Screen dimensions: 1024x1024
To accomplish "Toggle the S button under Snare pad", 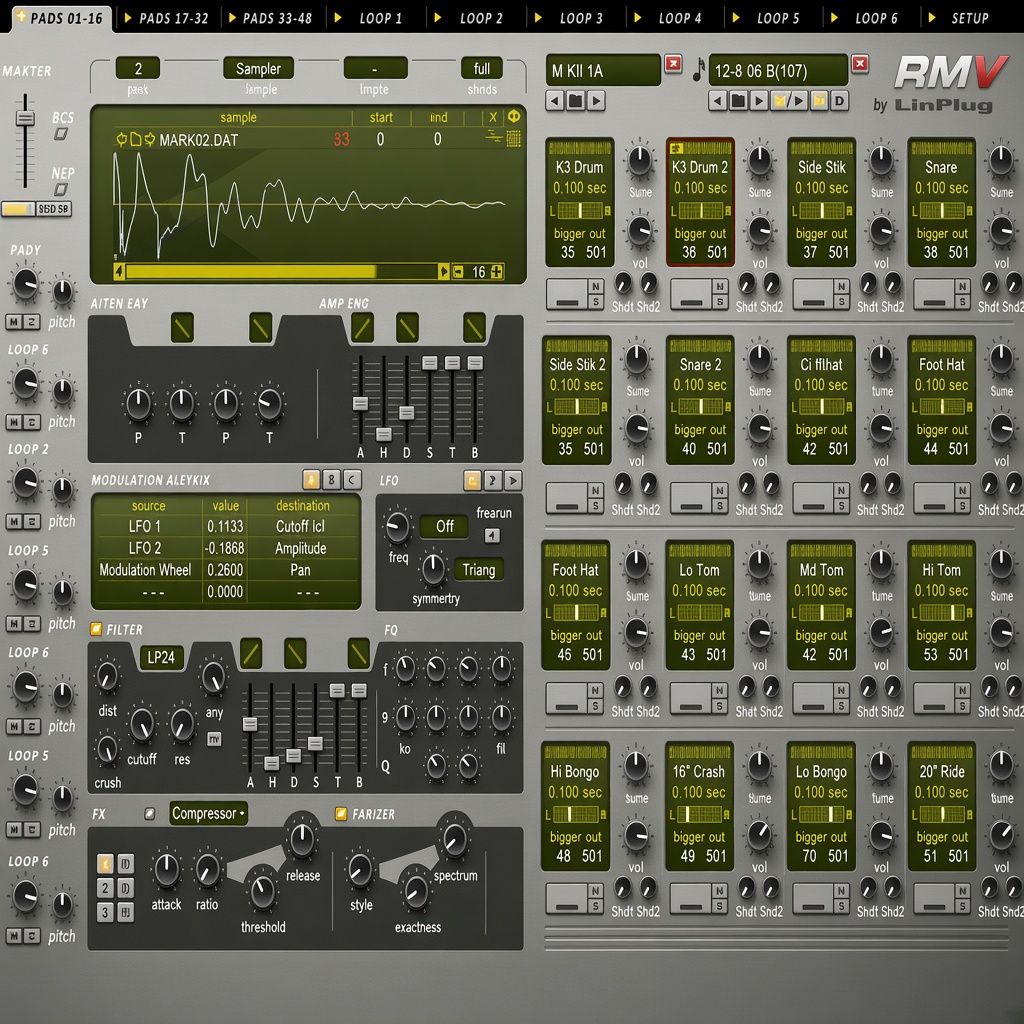I will click(963, 302).
